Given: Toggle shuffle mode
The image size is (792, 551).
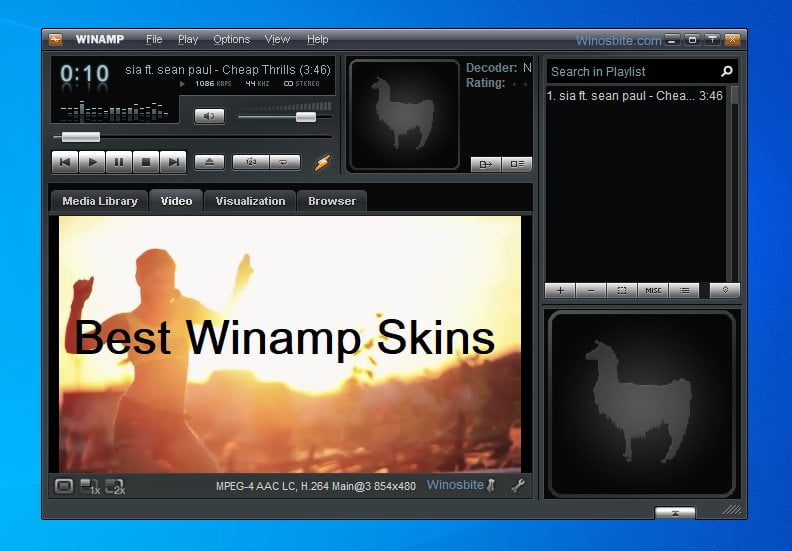Looking at the screenshot, I should 251,162.
